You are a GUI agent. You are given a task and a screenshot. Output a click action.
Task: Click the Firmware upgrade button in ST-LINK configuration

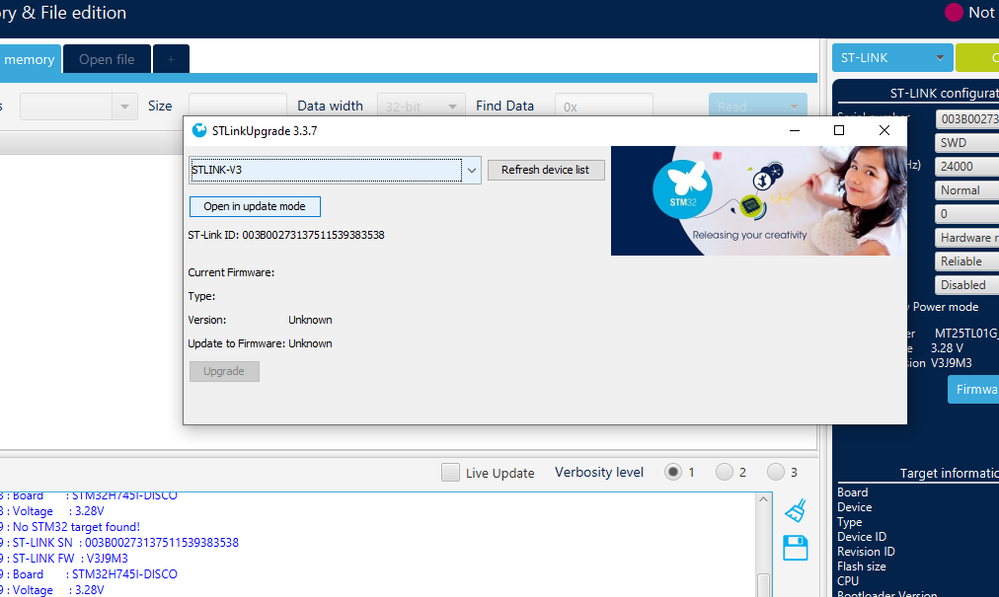point(974,389)
